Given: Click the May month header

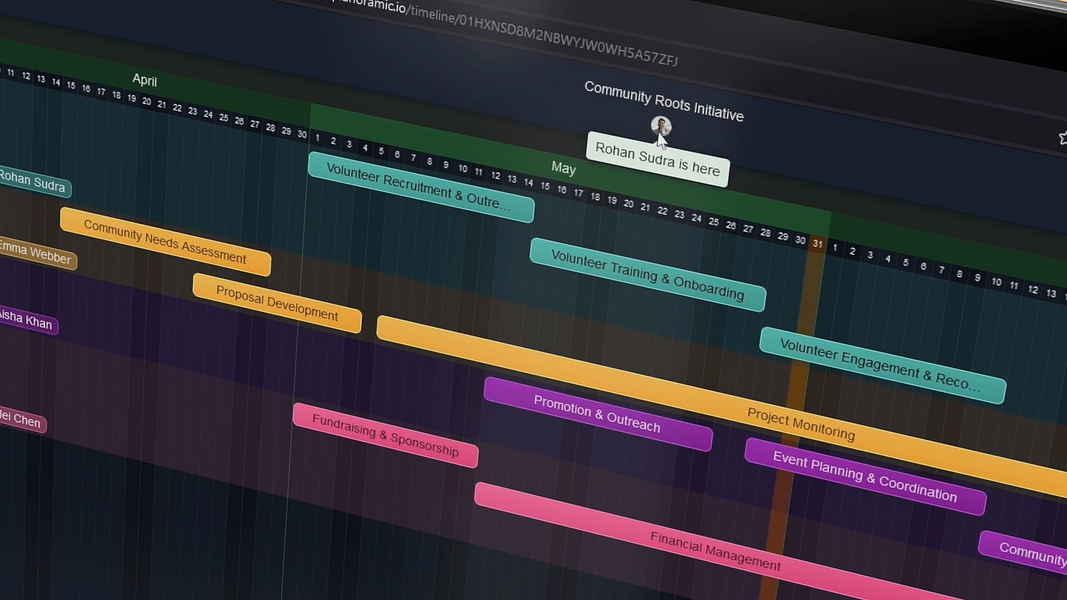Looking at the screenshot, I should tap(563, 167).
